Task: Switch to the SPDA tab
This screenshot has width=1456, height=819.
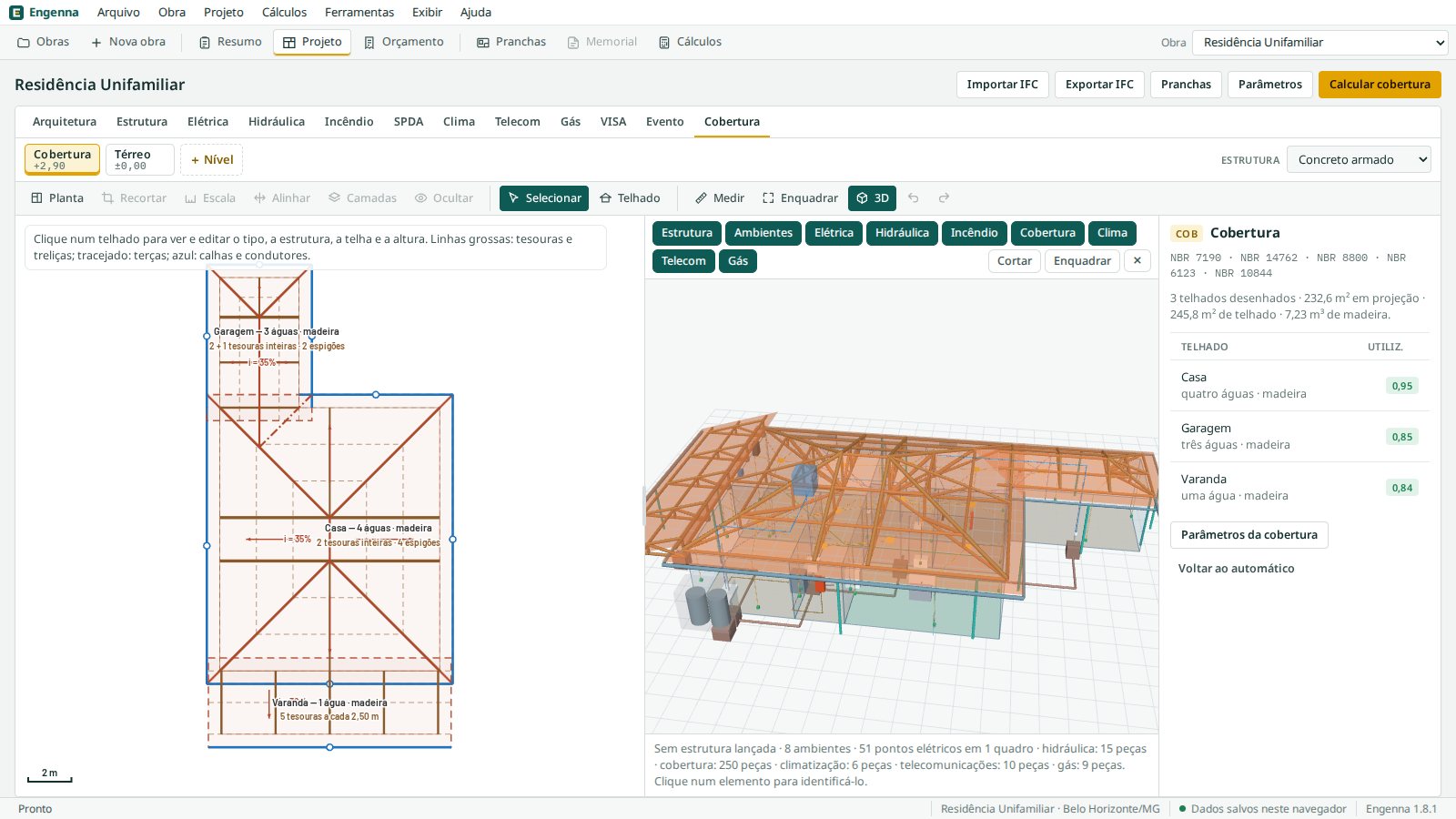Action: pyautogui.click(x=409, y=122)
